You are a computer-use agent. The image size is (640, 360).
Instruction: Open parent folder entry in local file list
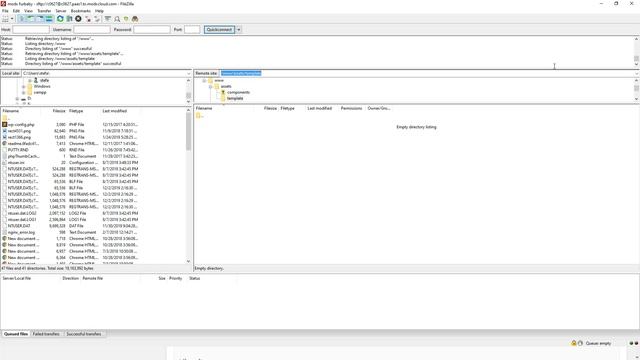point(6,118)
